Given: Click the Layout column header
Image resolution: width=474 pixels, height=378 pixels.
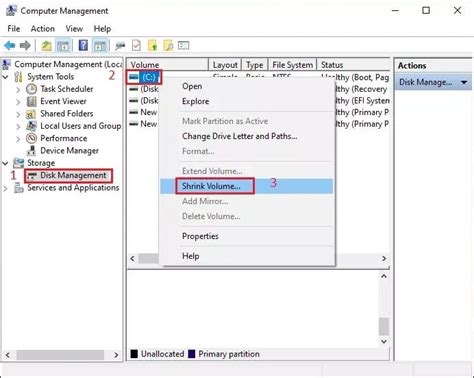Looking at the screenshot, I should 225,65.
